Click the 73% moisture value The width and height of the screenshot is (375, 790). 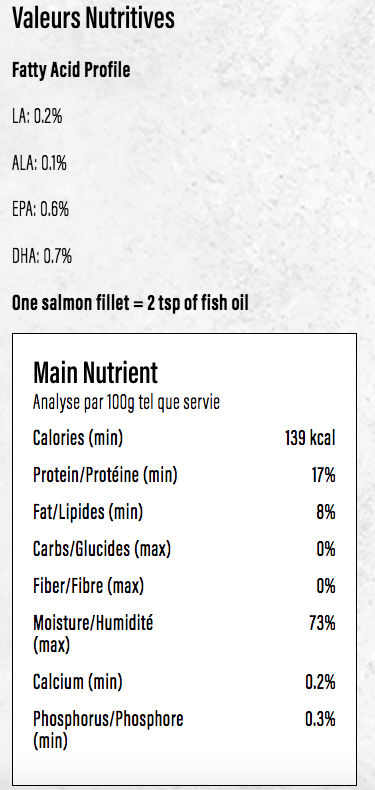coord(323,624)
